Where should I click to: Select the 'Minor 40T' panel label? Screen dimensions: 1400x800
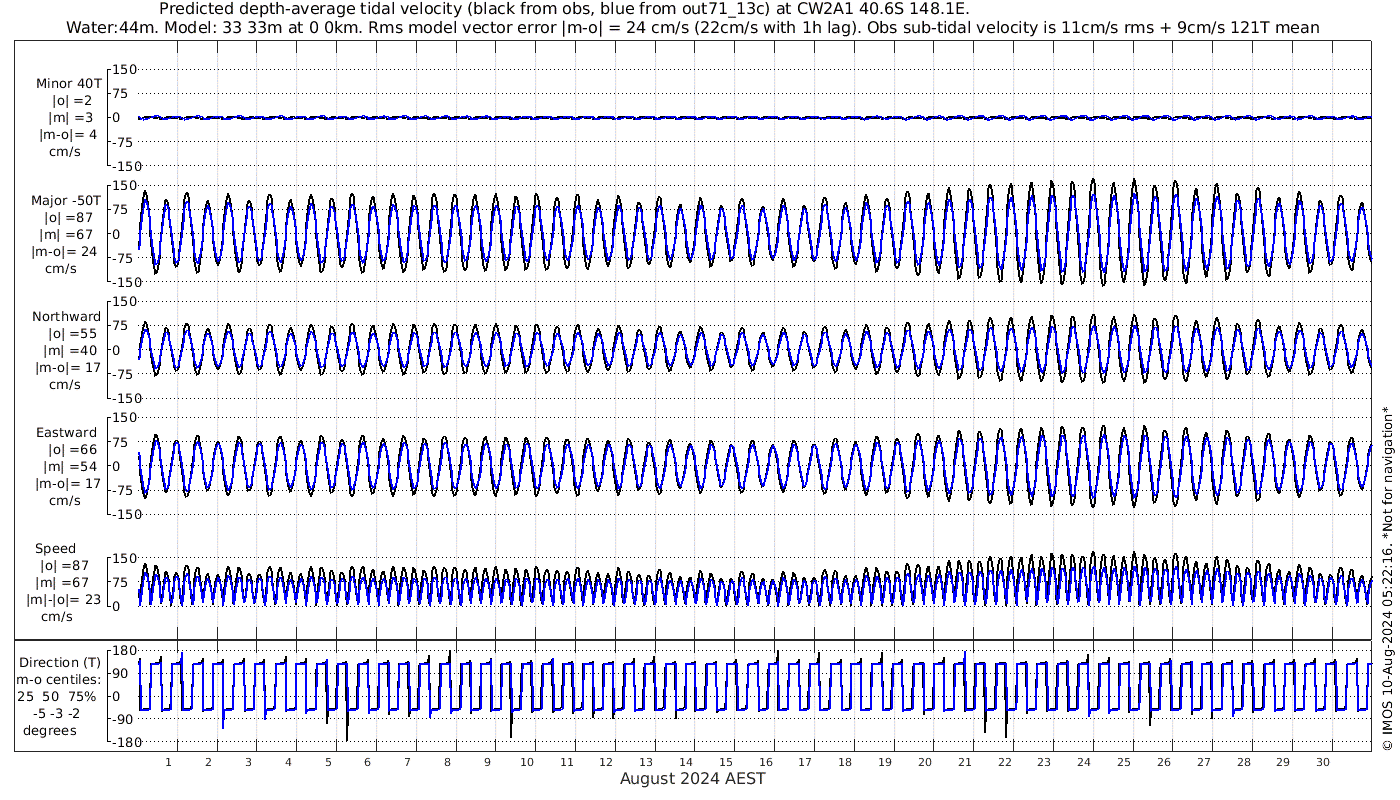(x=68, y=84)
